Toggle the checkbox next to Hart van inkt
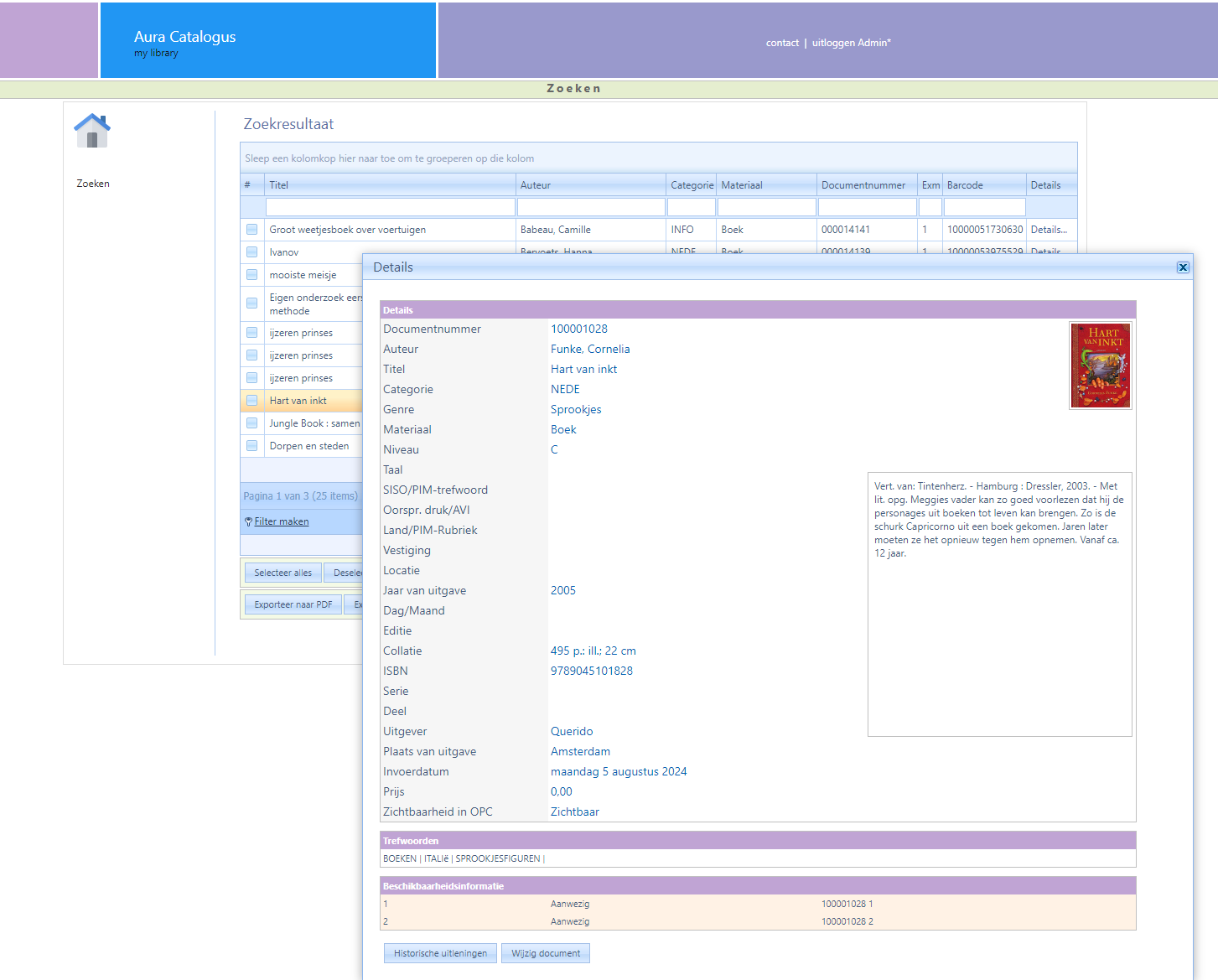This screenshot has width=1218, height=980. 252,401
